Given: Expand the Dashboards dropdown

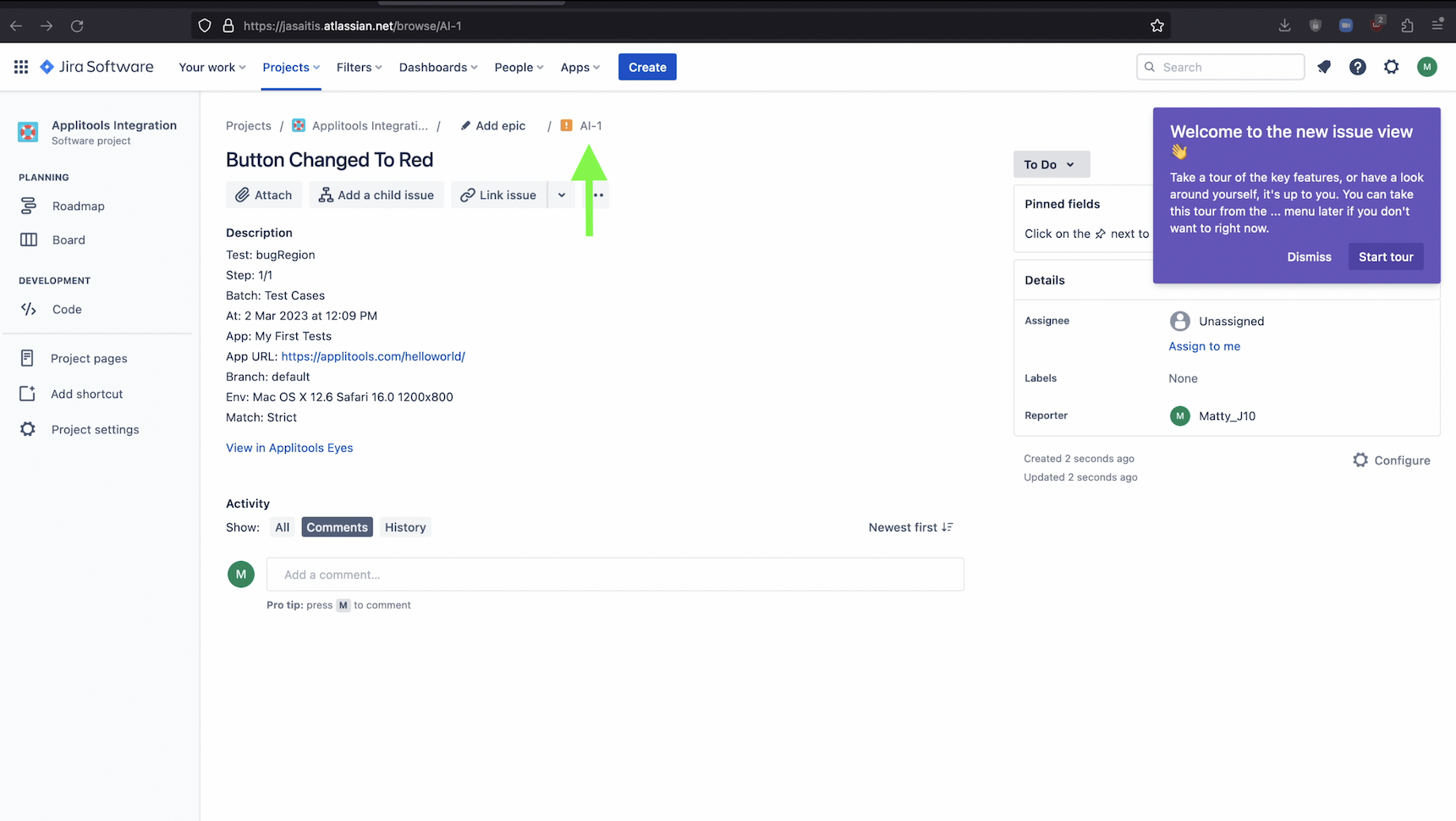Looking at the screenshot, I should point(438,67).
